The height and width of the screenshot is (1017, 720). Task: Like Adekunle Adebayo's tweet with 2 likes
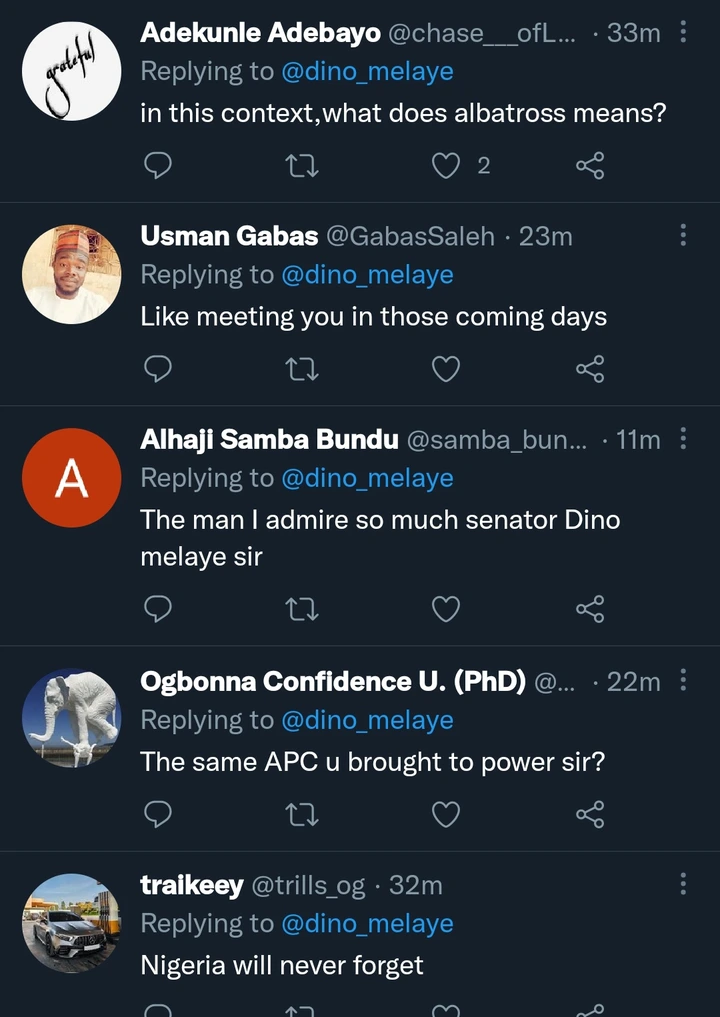point(446,165)
